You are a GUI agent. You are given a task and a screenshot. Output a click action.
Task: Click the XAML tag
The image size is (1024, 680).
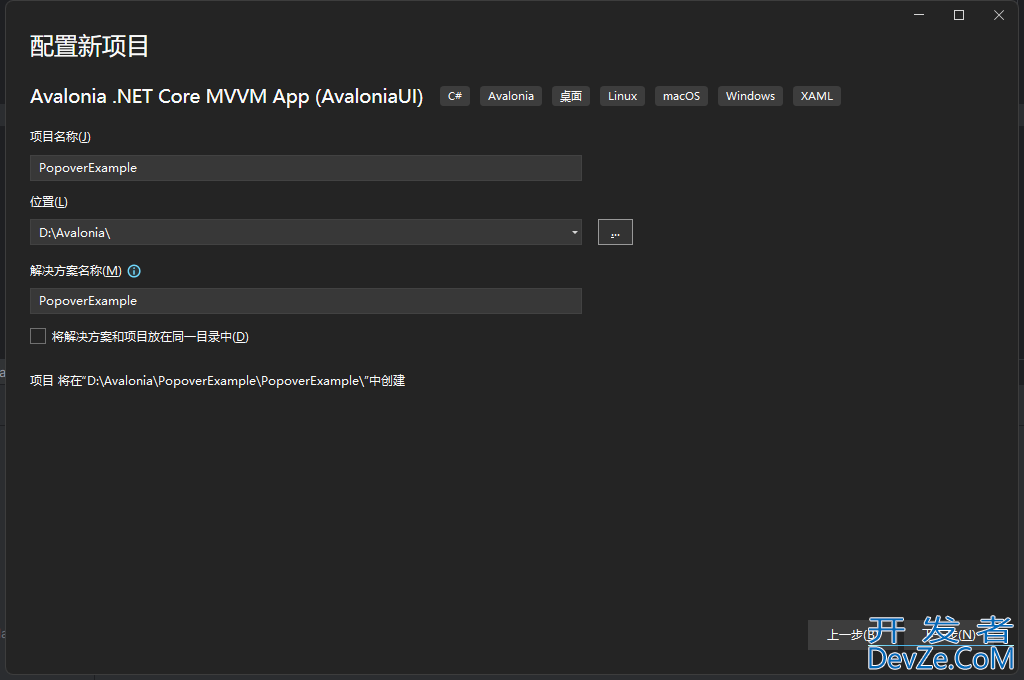pyautogui.click(x=817, y=96)
